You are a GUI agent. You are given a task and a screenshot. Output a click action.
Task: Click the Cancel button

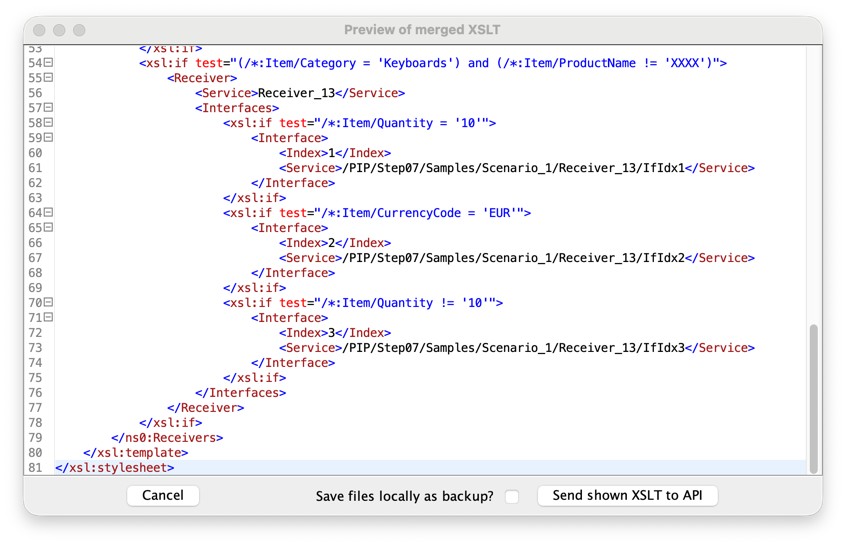click(x=163, y=495)
